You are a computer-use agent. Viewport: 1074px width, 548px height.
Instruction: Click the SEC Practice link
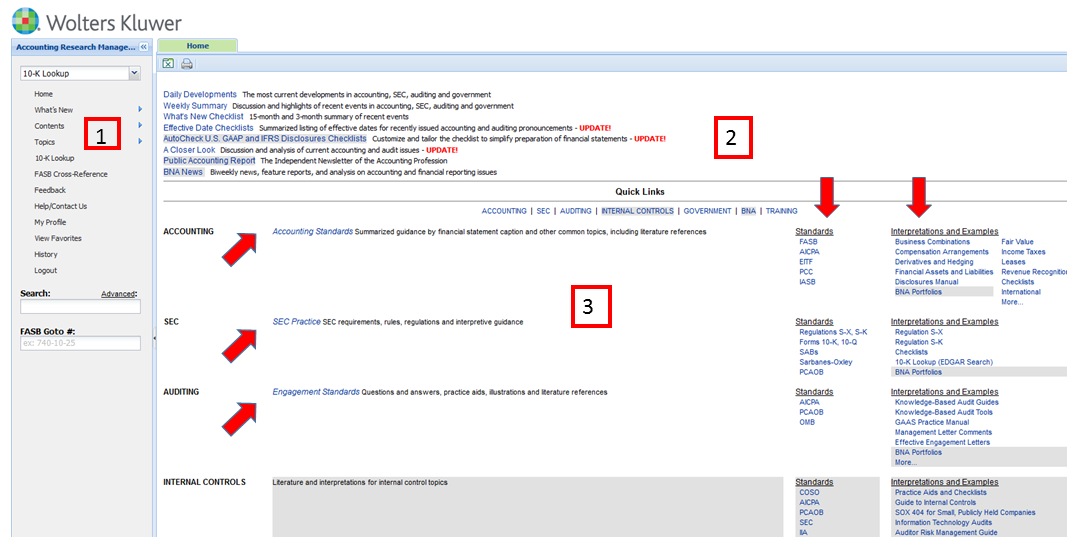pos(297,322)
